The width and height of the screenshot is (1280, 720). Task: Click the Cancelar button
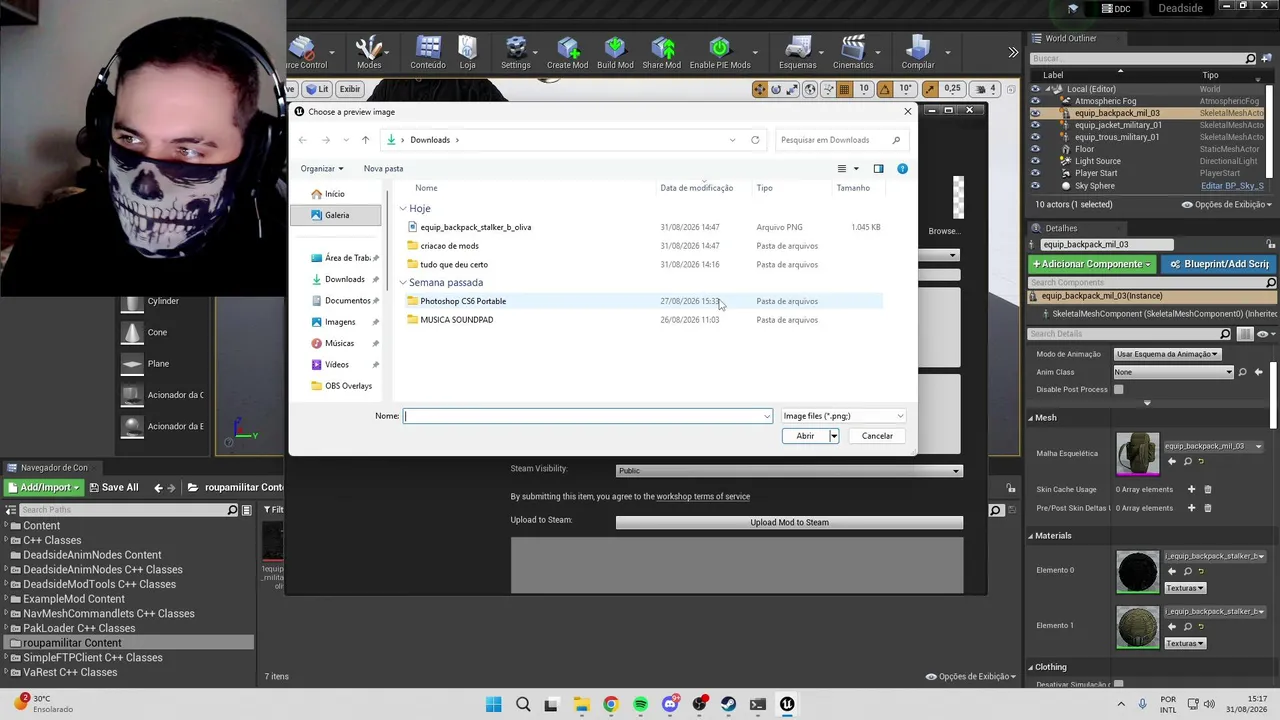click(x=877, y=436)
